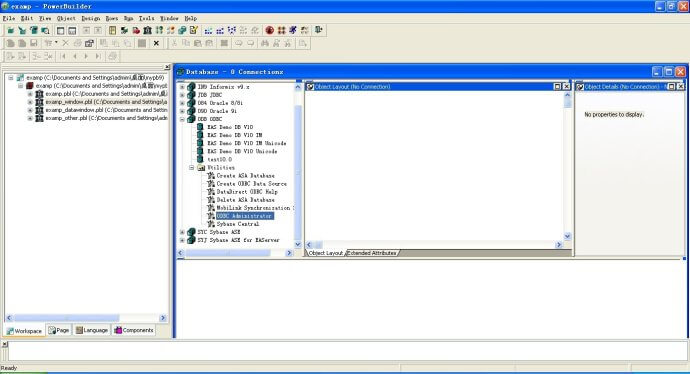Open the Tools menu

[147, 18]
